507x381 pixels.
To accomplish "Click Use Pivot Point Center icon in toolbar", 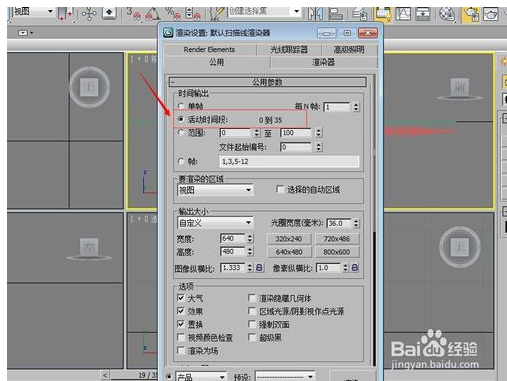I will pos(65,14).
